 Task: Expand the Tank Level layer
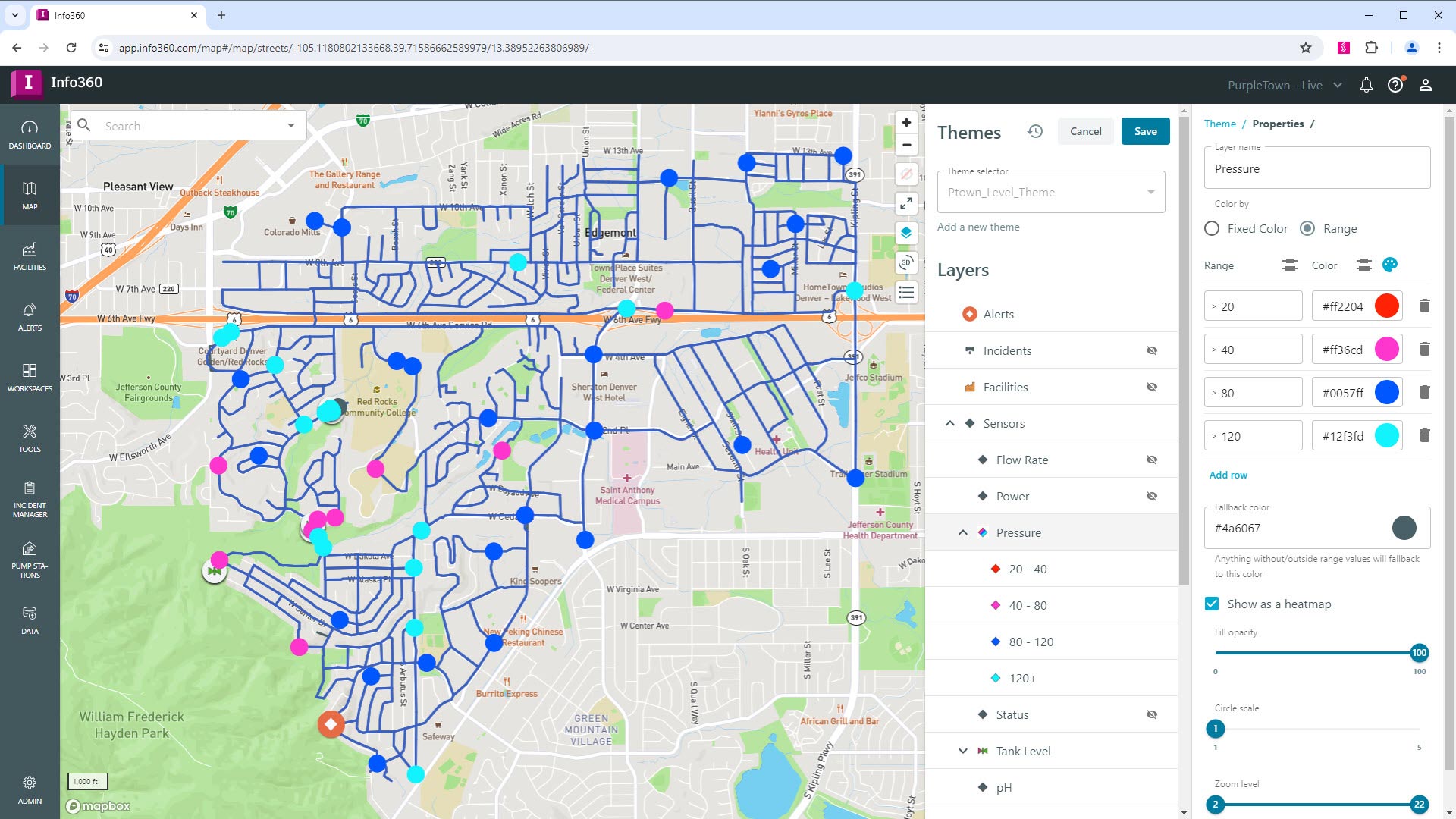(962, 751)
